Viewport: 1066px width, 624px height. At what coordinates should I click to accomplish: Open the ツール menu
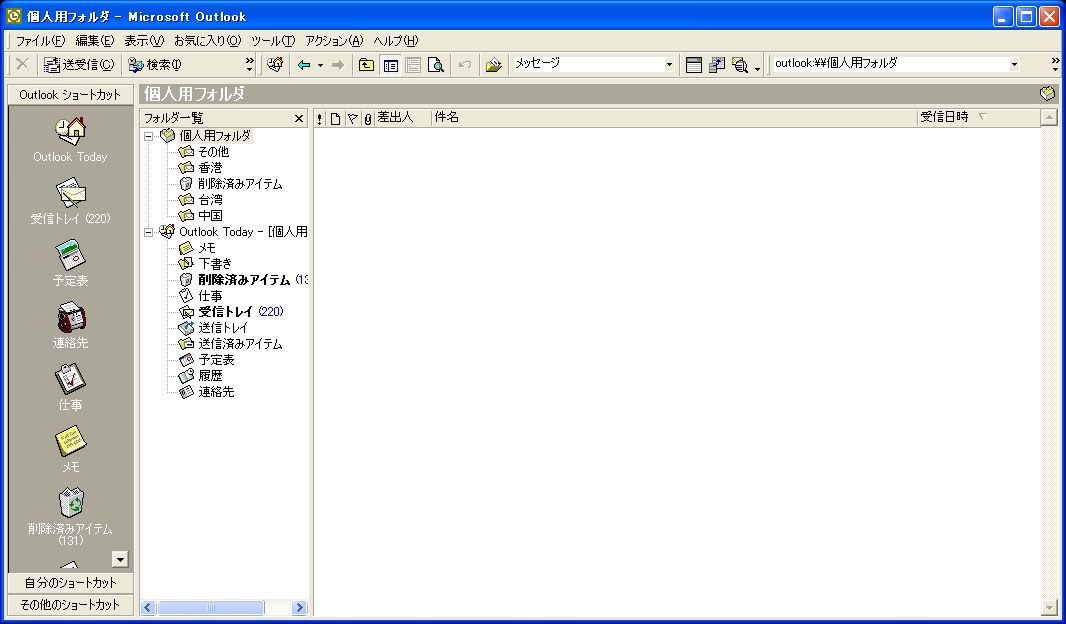tap(272, 41)
